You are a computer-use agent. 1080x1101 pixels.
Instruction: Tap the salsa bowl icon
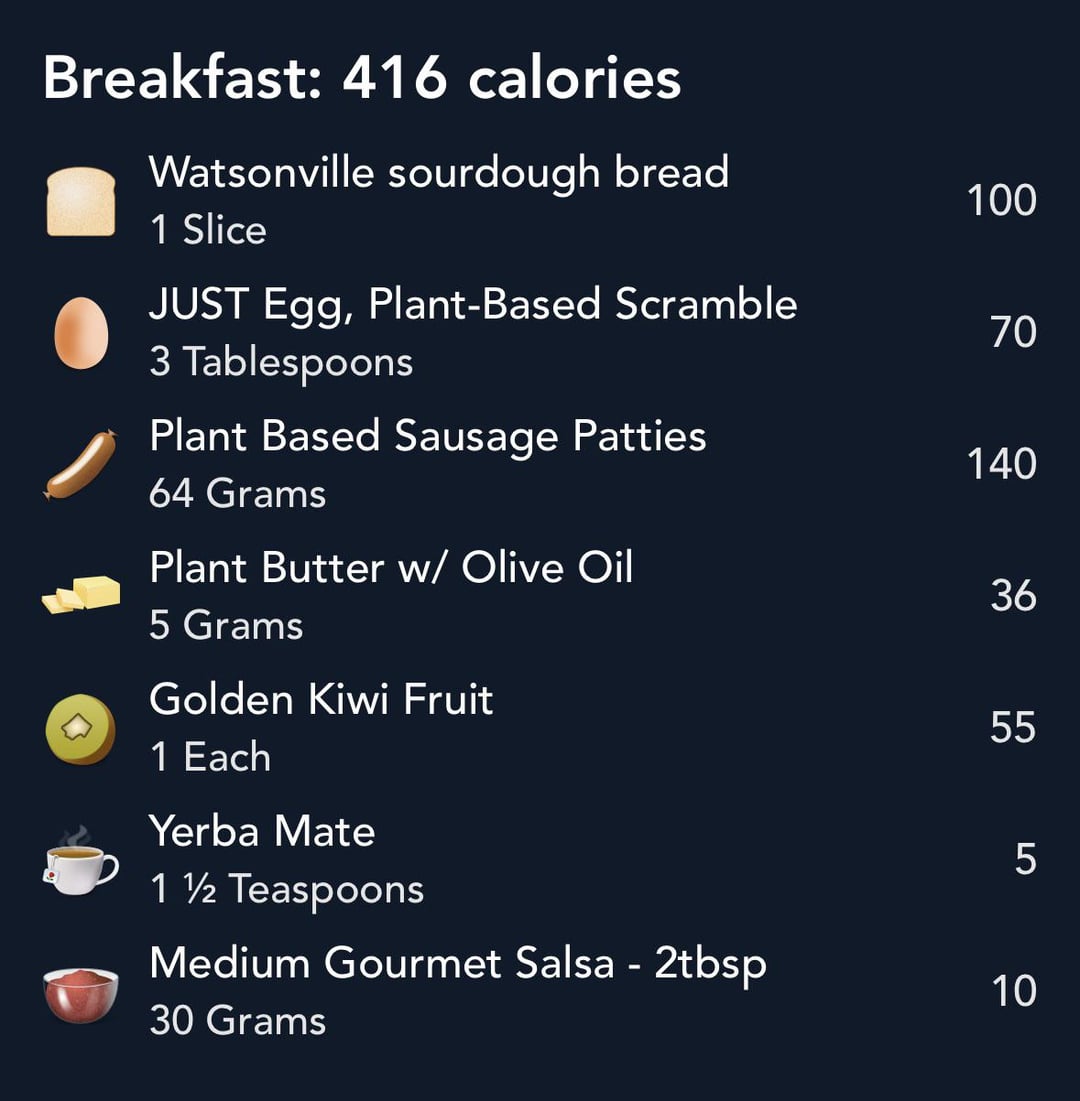pyautogui.click(x=81, y=994)
